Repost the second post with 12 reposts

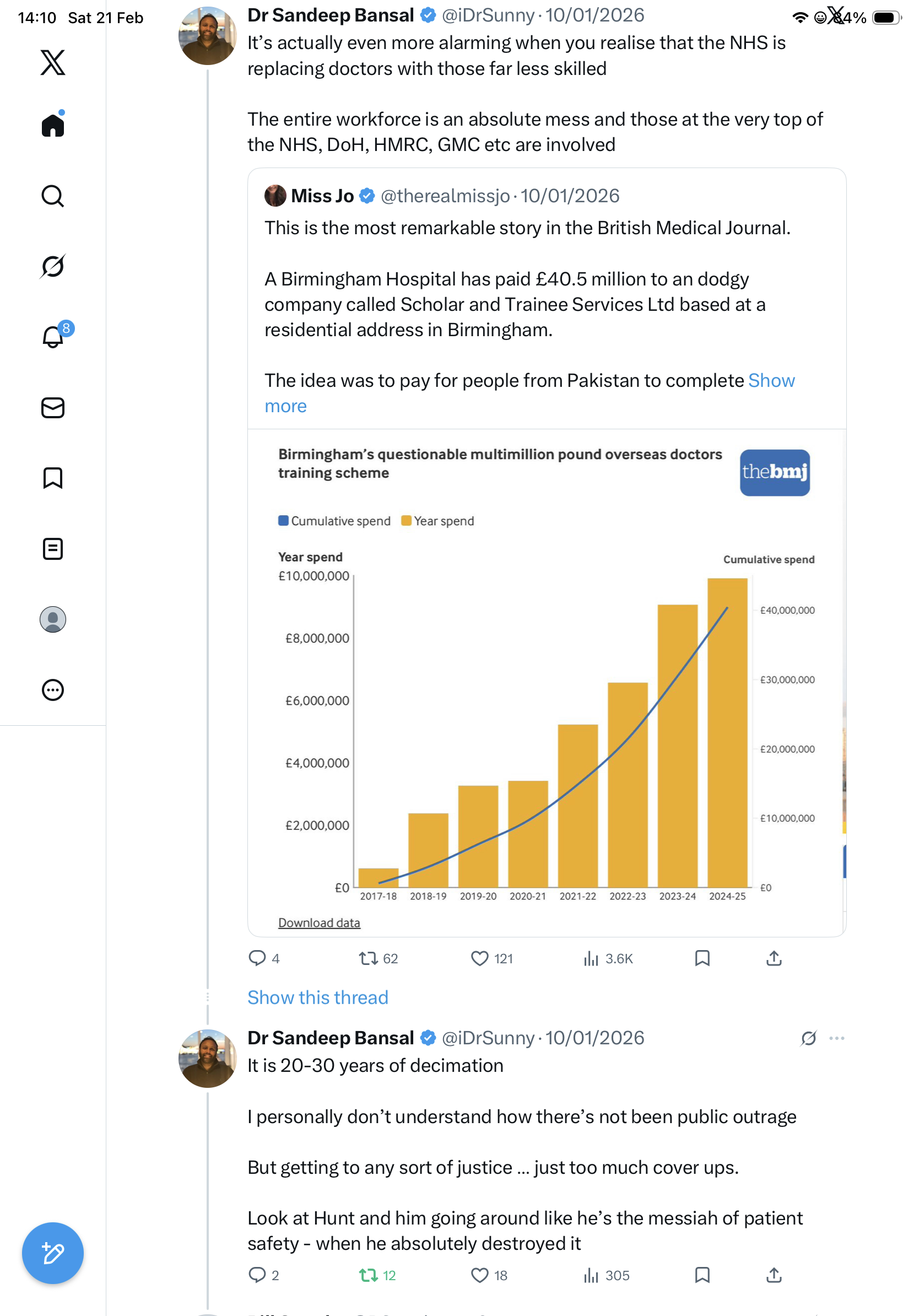coord(368,1275)
